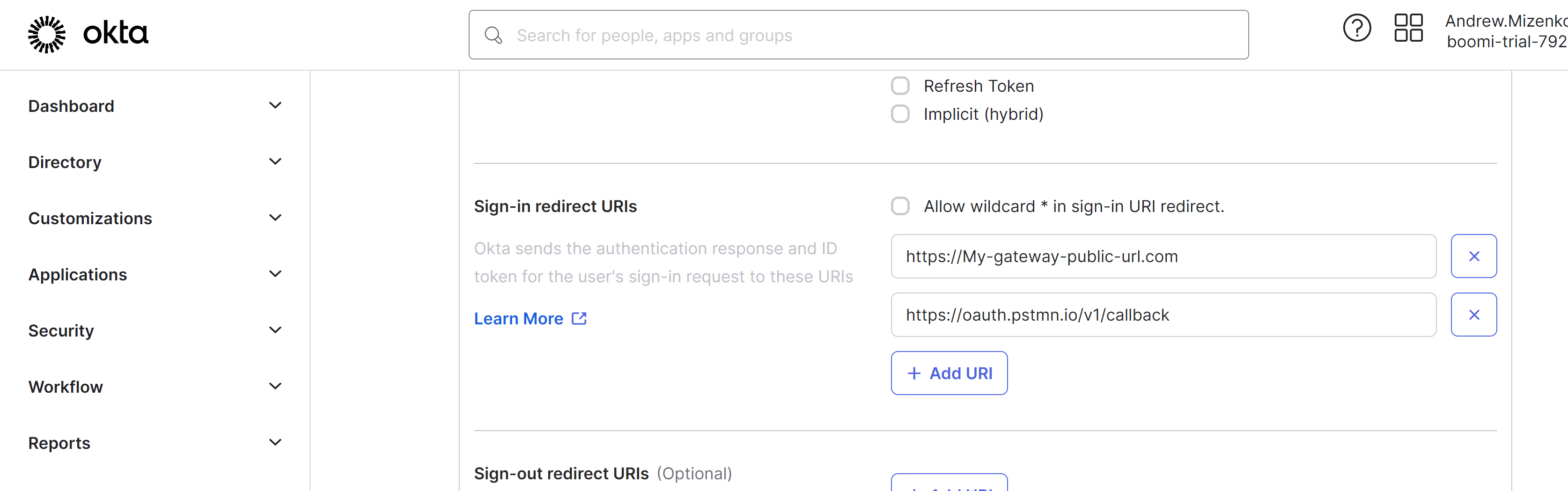1568x491 pixels.
Task: Expand the Applications section
Action: (x=77, y=274)
